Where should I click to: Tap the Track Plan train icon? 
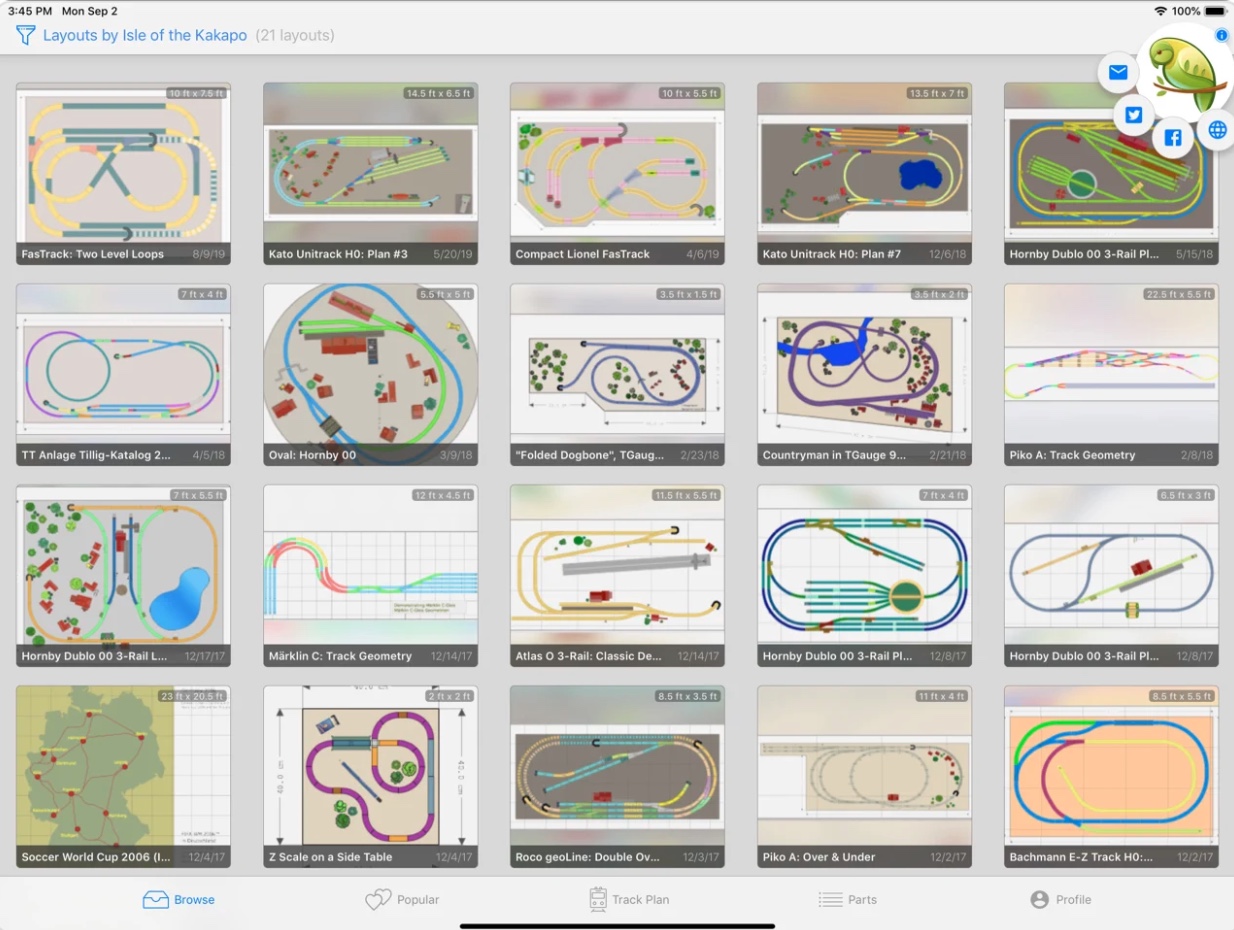(x=598, y=900)
